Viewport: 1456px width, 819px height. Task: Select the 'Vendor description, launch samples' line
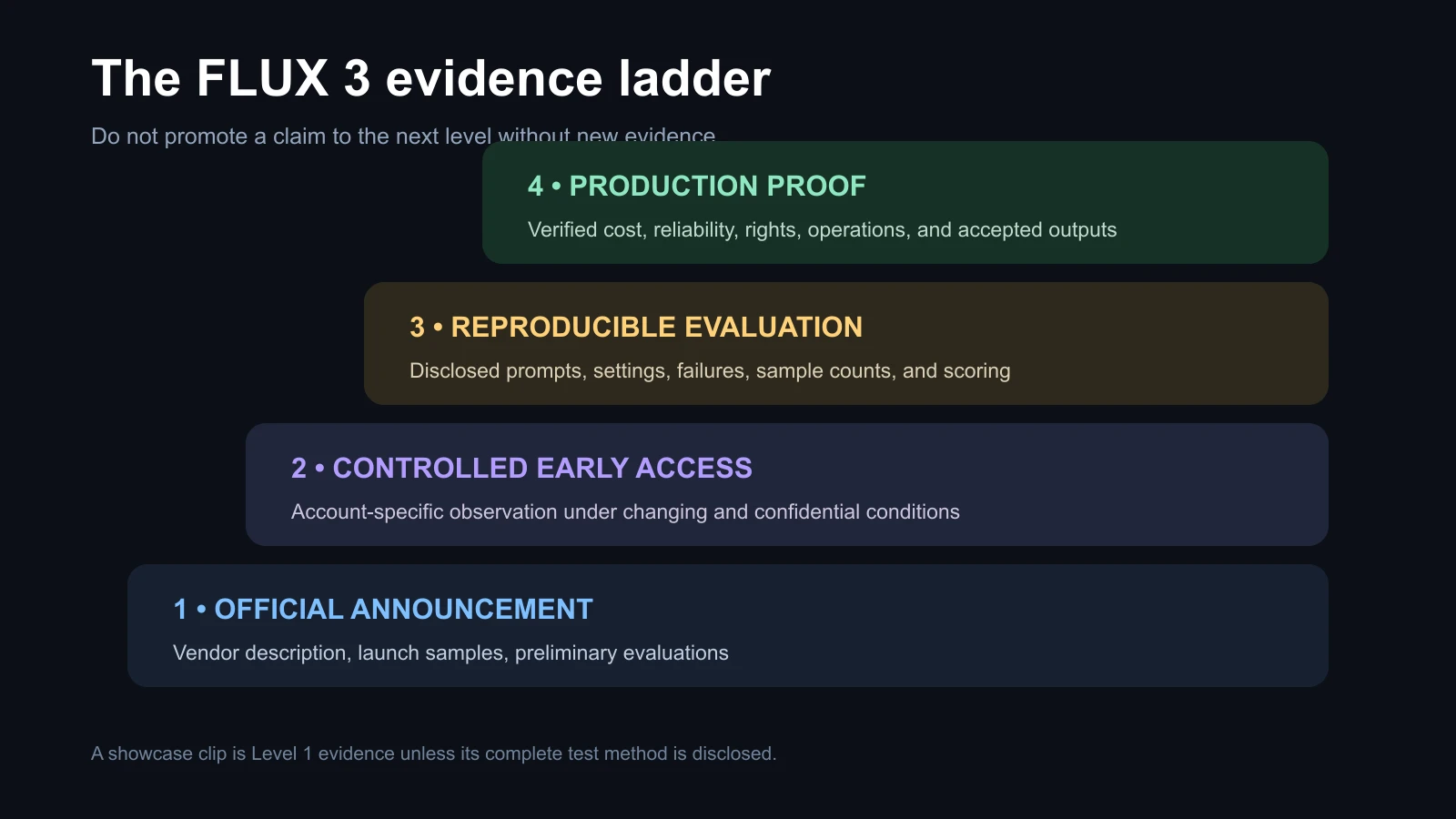[x=450, y=652]
